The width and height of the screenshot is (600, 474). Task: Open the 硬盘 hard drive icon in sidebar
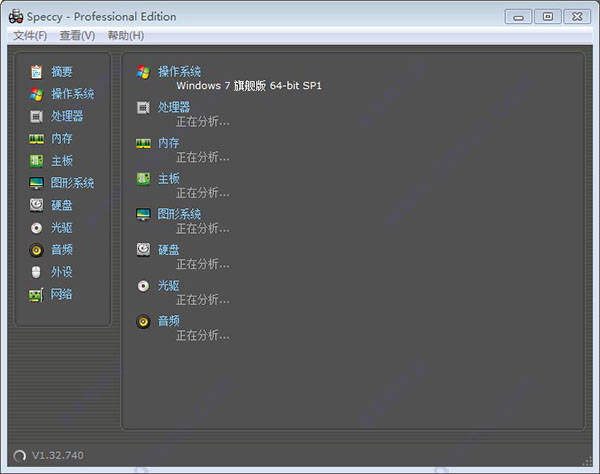tap(36, 205)
